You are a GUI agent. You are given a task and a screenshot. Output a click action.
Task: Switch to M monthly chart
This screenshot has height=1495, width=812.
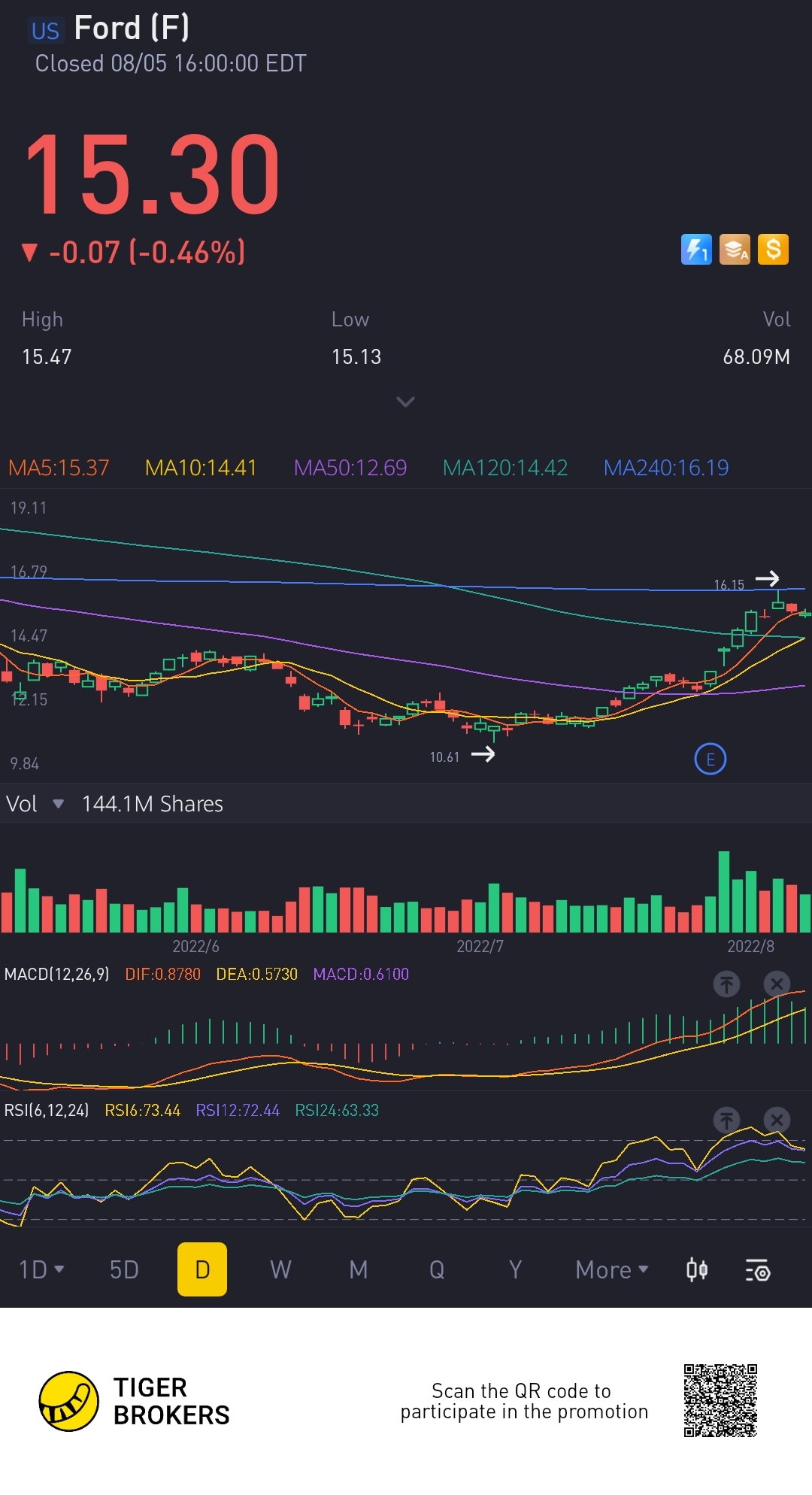click(359, 1270)
